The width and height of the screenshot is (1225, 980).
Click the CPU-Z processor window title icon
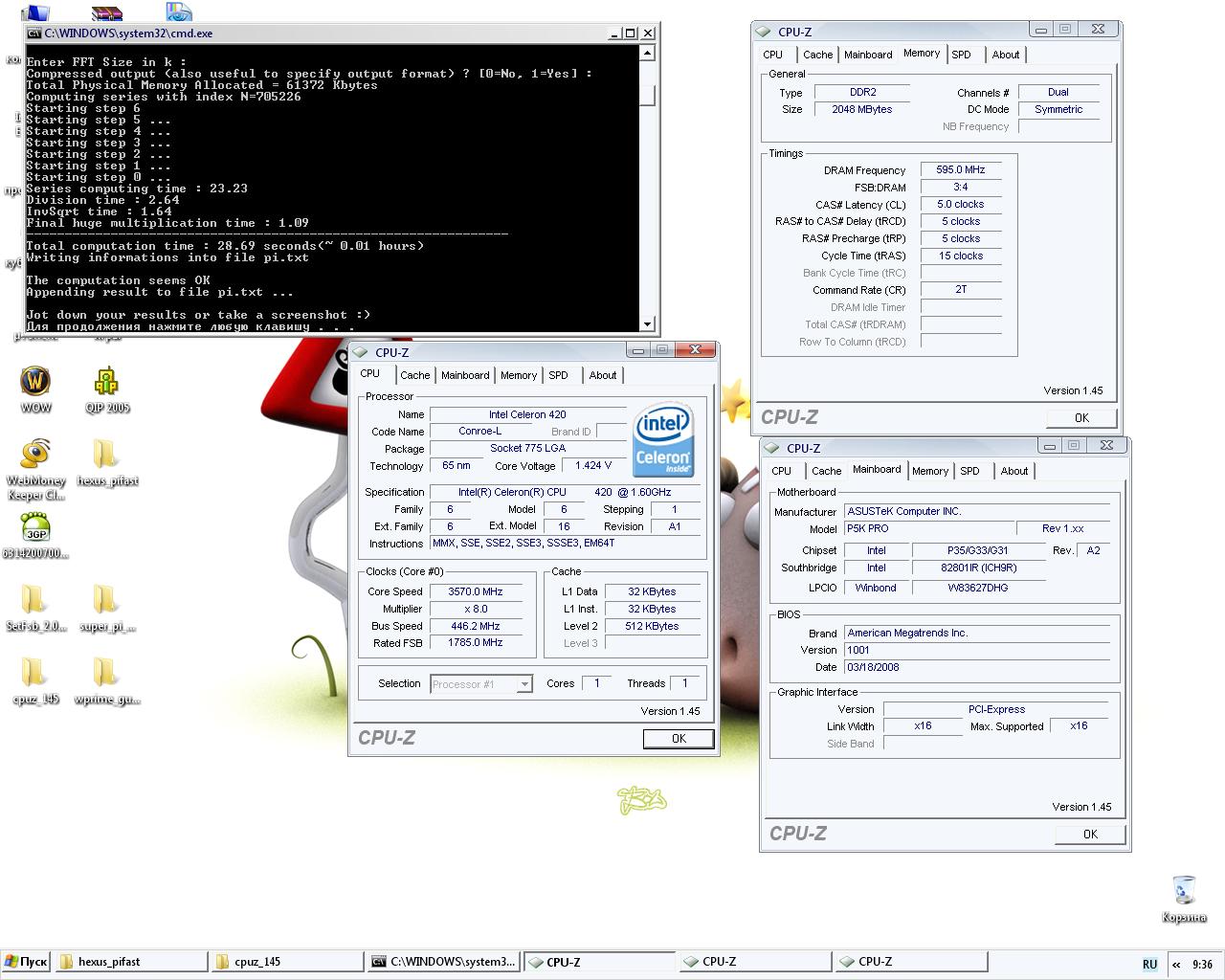tap(360, 352)
